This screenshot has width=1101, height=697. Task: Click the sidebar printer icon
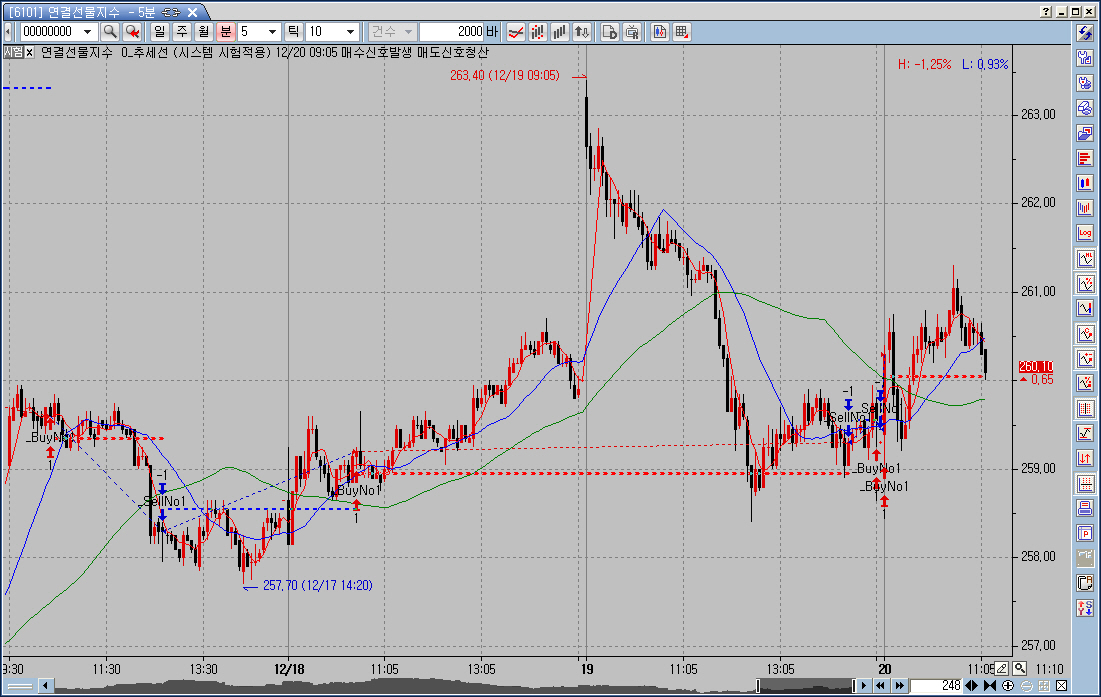tap(1085, 108)
